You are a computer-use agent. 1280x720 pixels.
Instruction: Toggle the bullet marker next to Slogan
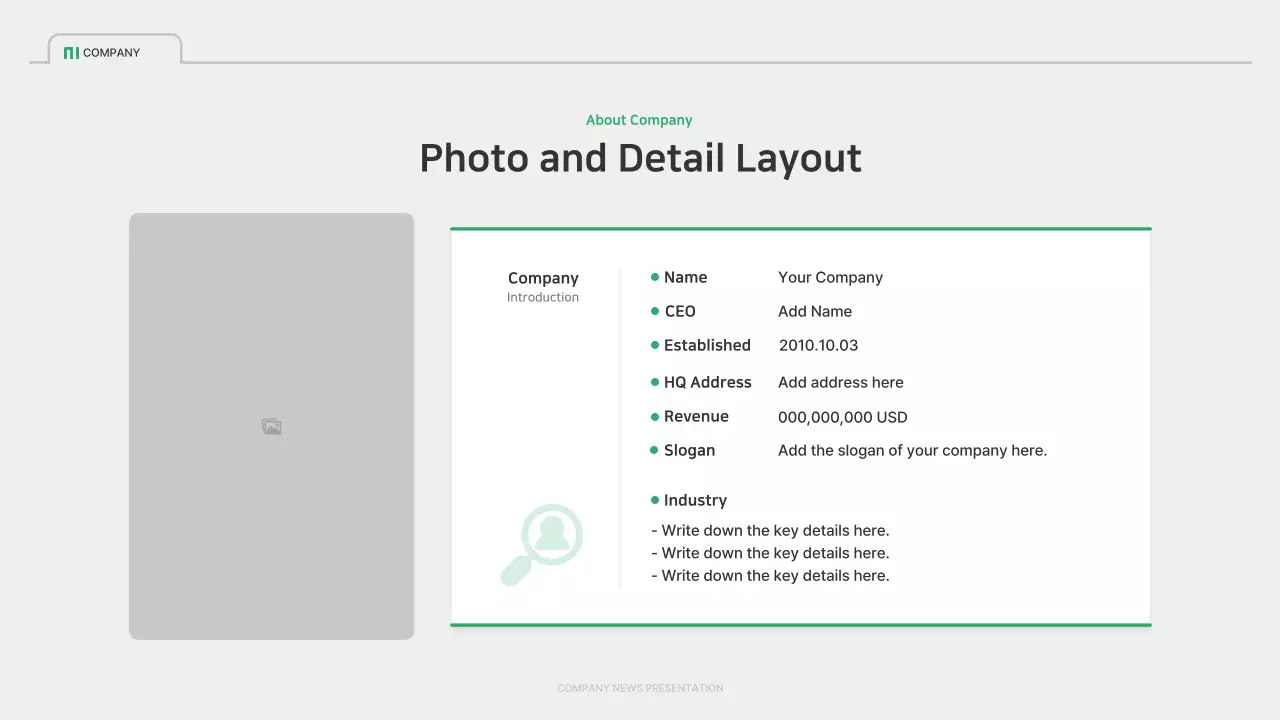pyautogui.click(x=653, y=450)
